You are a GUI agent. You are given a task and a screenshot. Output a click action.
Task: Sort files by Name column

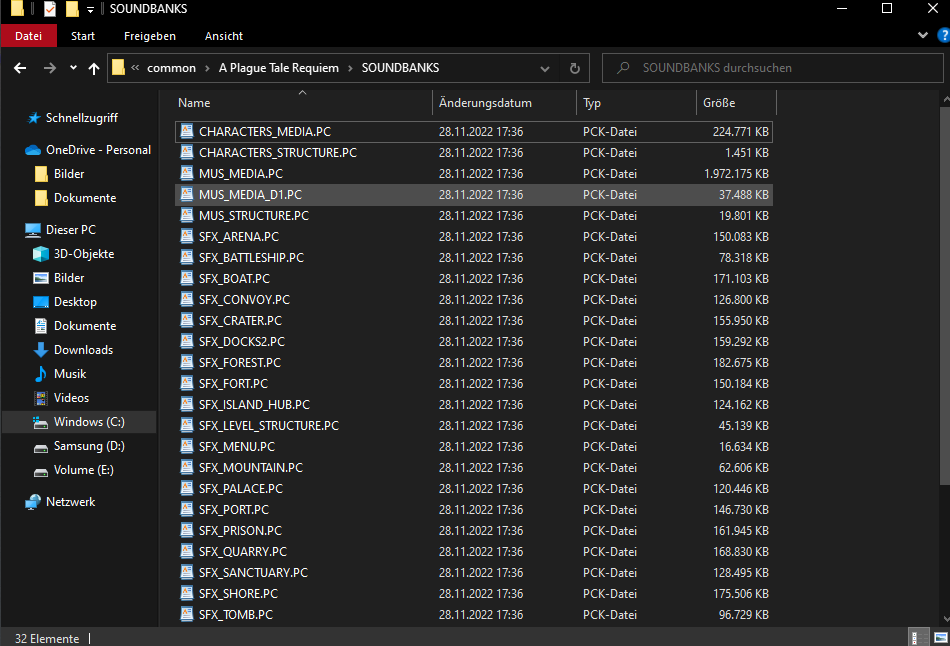coord(303,102)
